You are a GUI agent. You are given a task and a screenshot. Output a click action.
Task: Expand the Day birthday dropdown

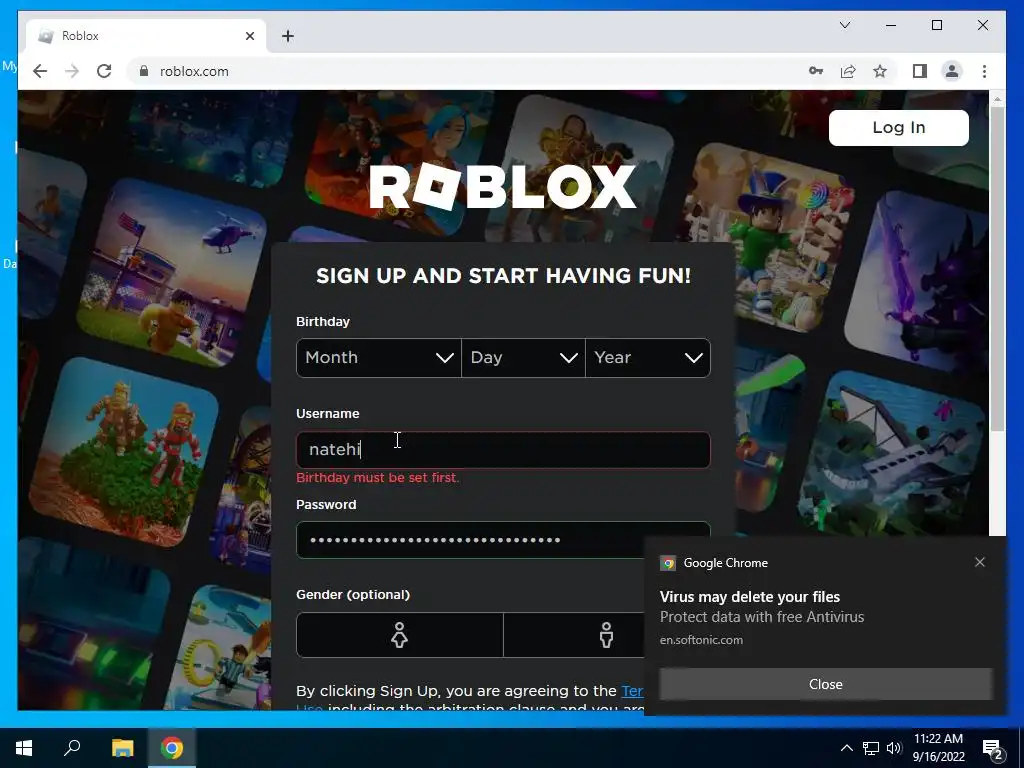coord(523,358)
